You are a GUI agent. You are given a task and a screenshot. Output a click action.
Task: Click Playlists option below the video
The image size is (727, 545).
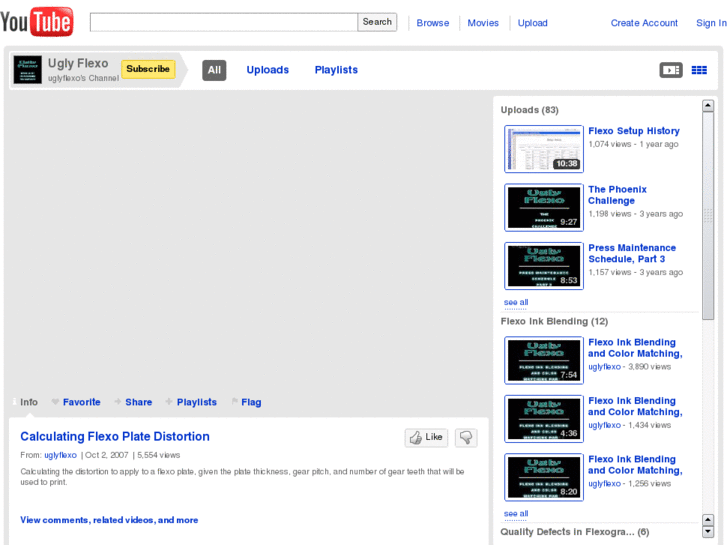[x=197, y=402]
